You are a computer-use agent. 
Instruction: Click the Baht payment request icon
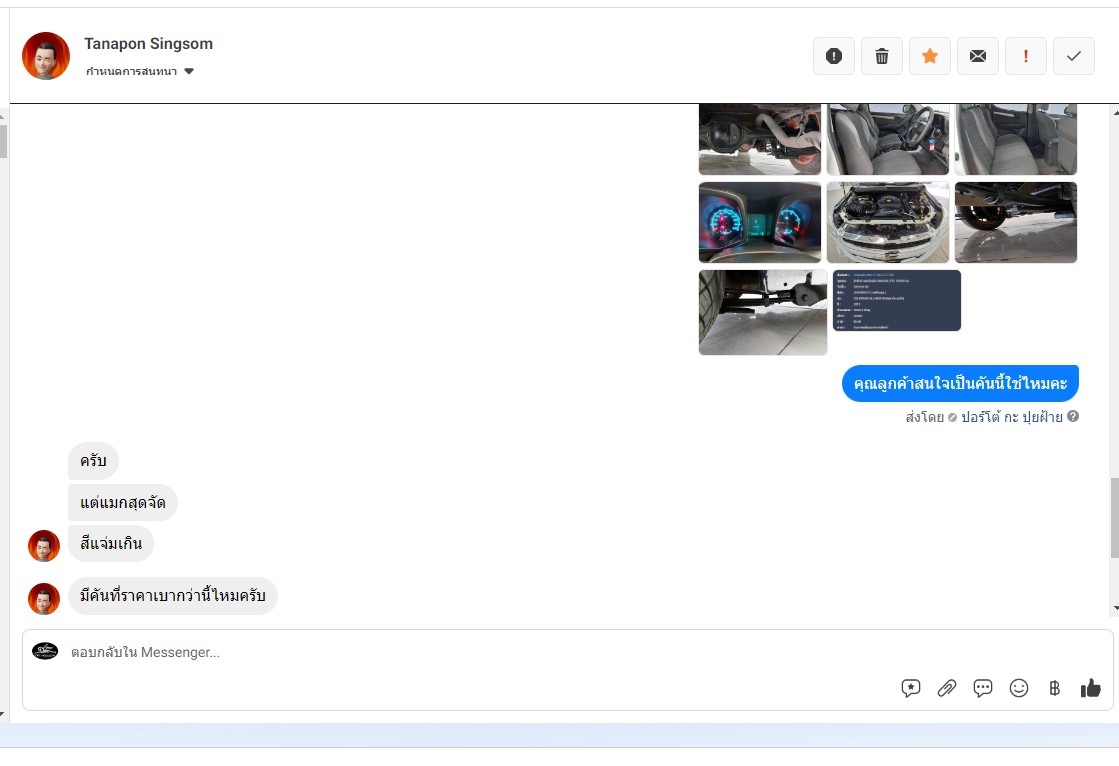(1055, 688)
